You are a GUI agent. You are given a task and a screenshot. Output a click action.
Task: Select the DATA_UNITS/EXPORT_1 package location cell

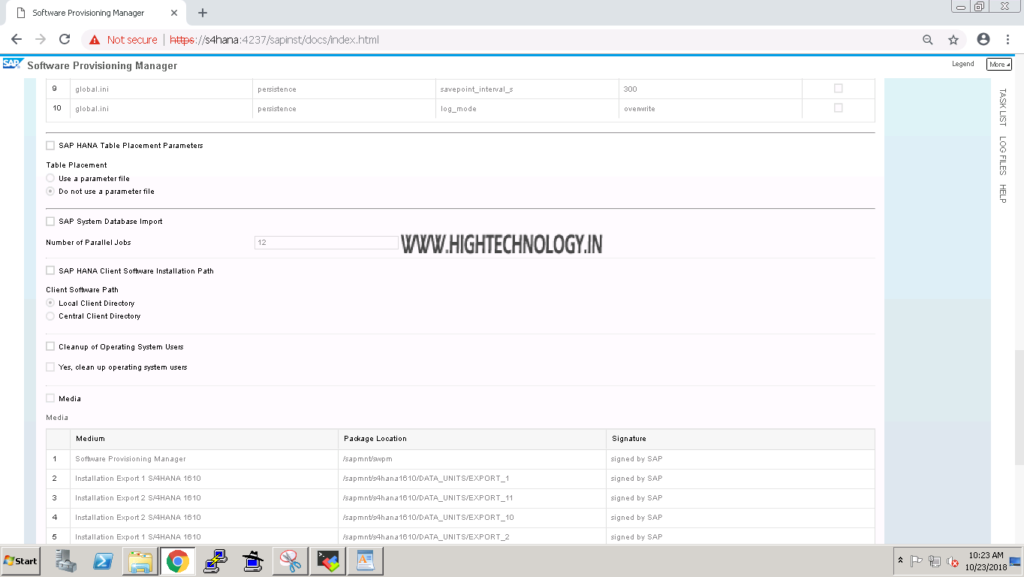(x=472, y=478)
